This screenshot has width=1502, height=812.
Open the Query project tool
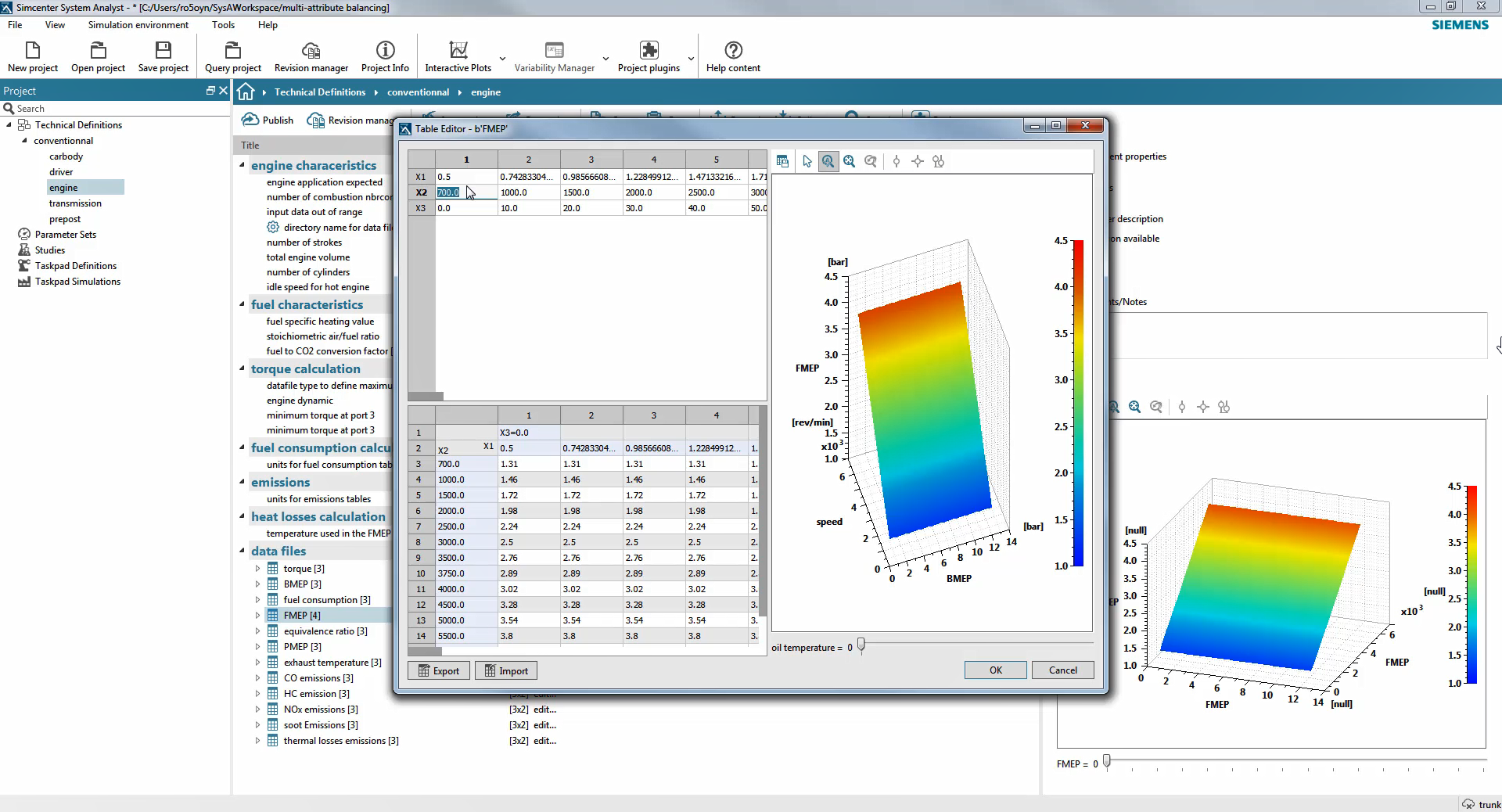[x=232, y=55]
